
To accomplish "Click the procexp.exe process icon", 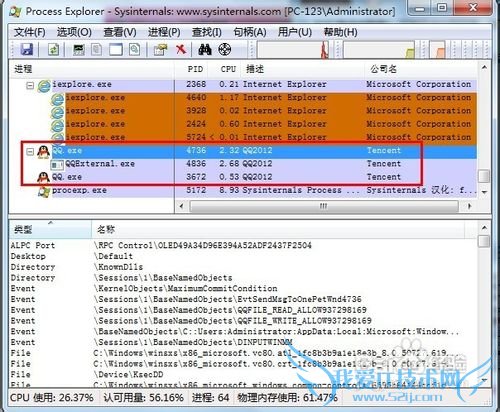I will click(44, 191).
